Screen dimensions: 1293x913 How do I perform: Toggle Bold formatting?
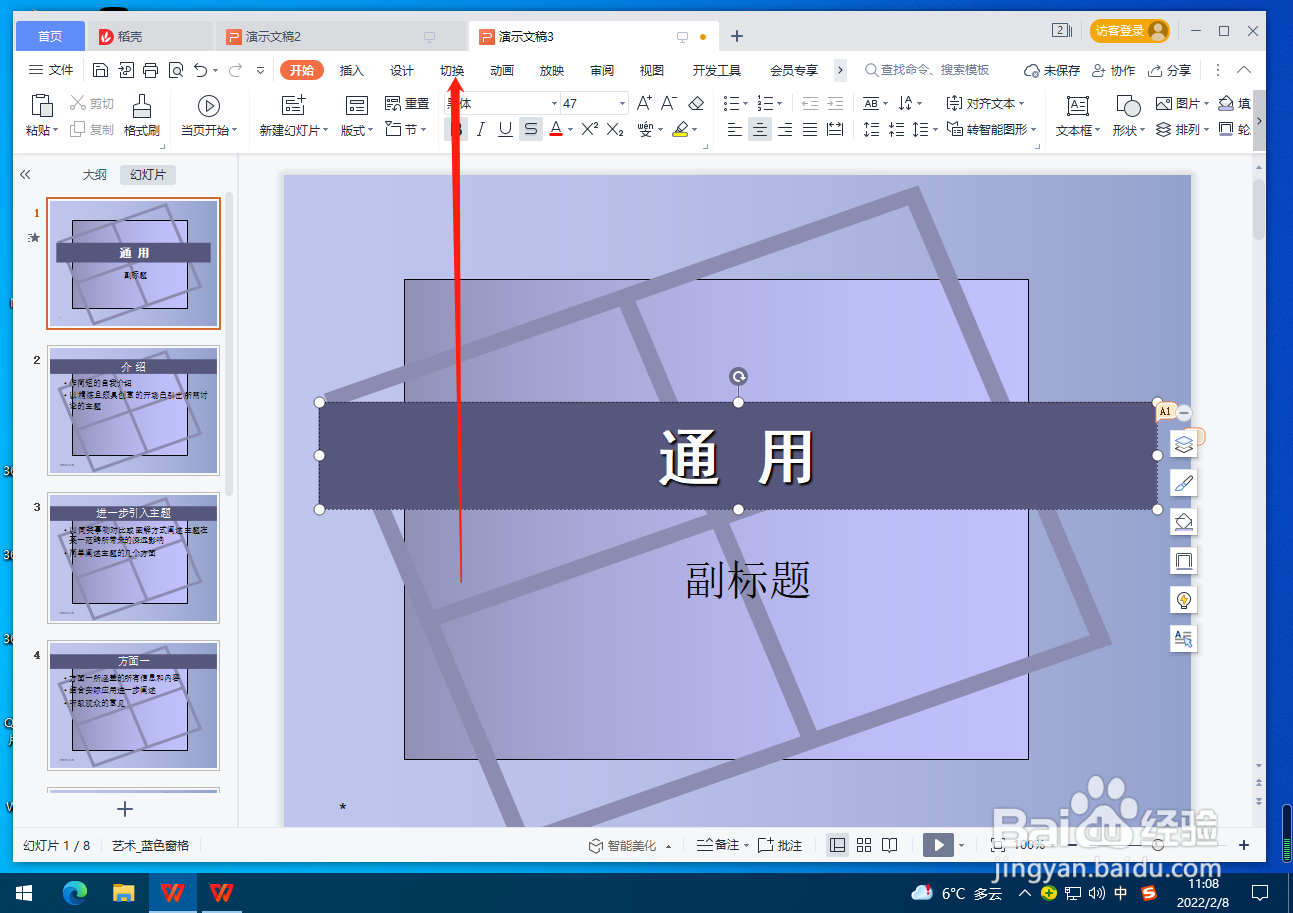point(457,129)
